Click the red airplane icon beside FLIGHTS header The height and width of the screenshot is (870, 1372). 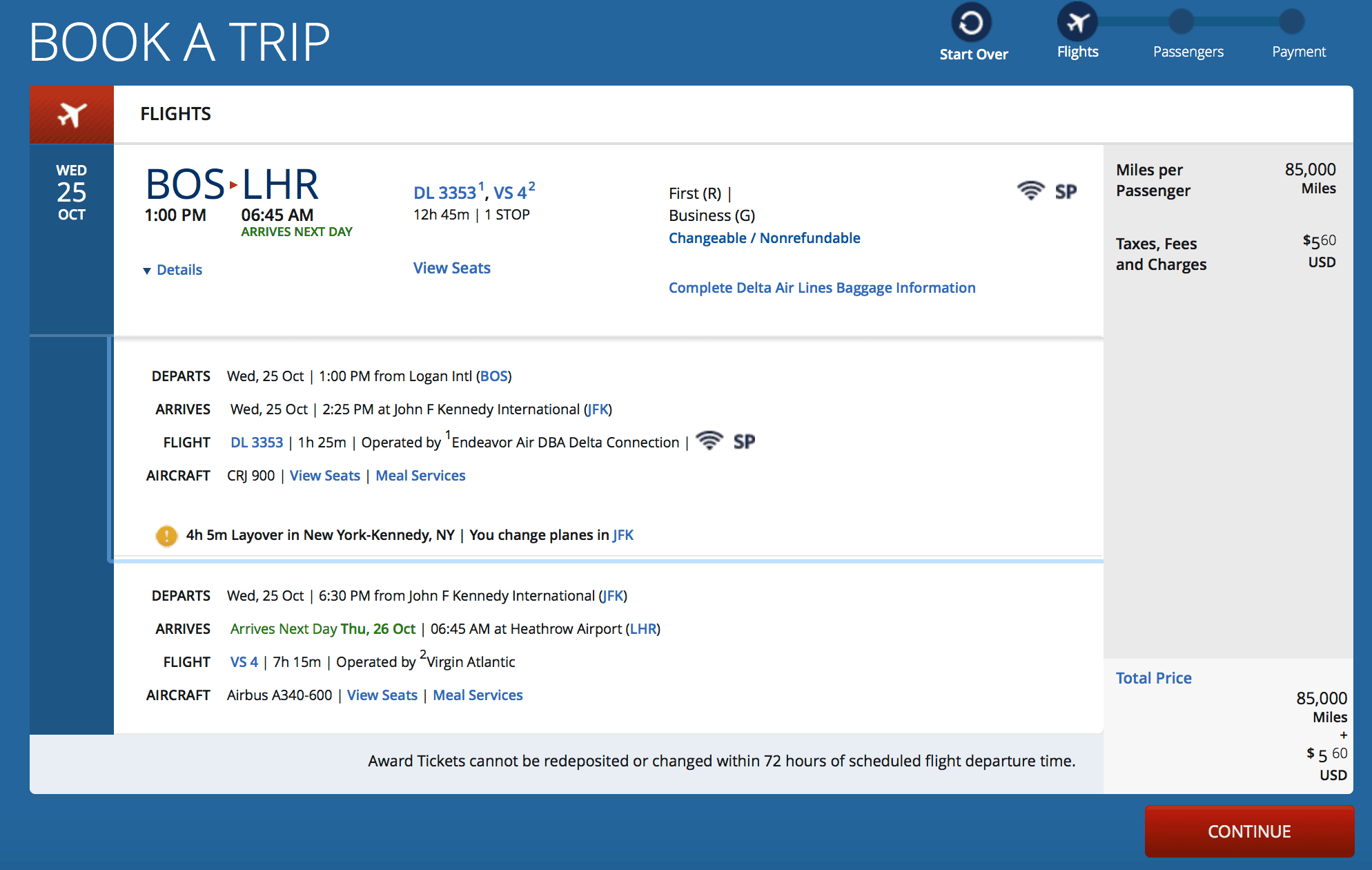[x=72, y=113]
